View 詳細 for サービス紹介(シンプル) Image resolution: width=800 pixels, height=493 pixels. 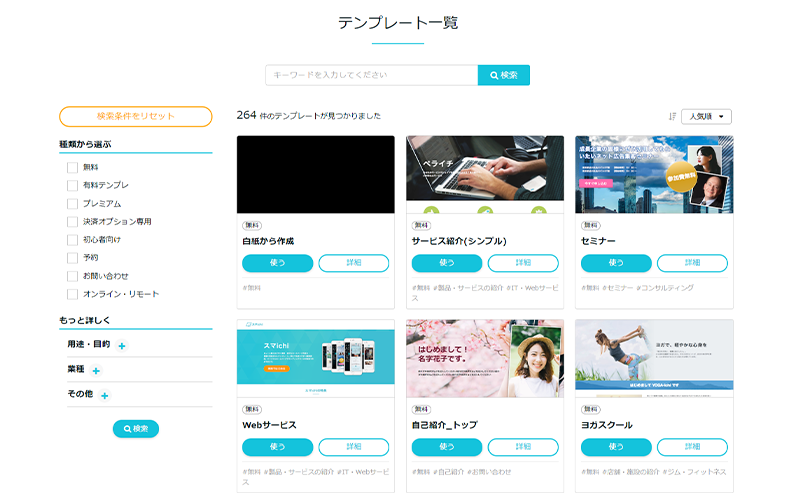(523, 263)
